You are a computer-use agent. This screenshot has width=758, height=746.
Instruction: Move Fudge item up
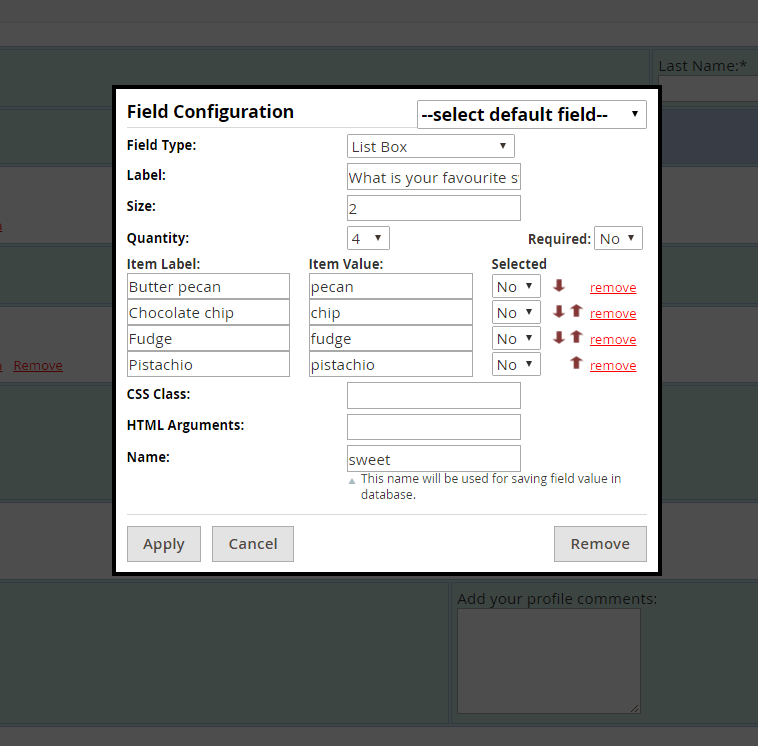pos(576,337)
